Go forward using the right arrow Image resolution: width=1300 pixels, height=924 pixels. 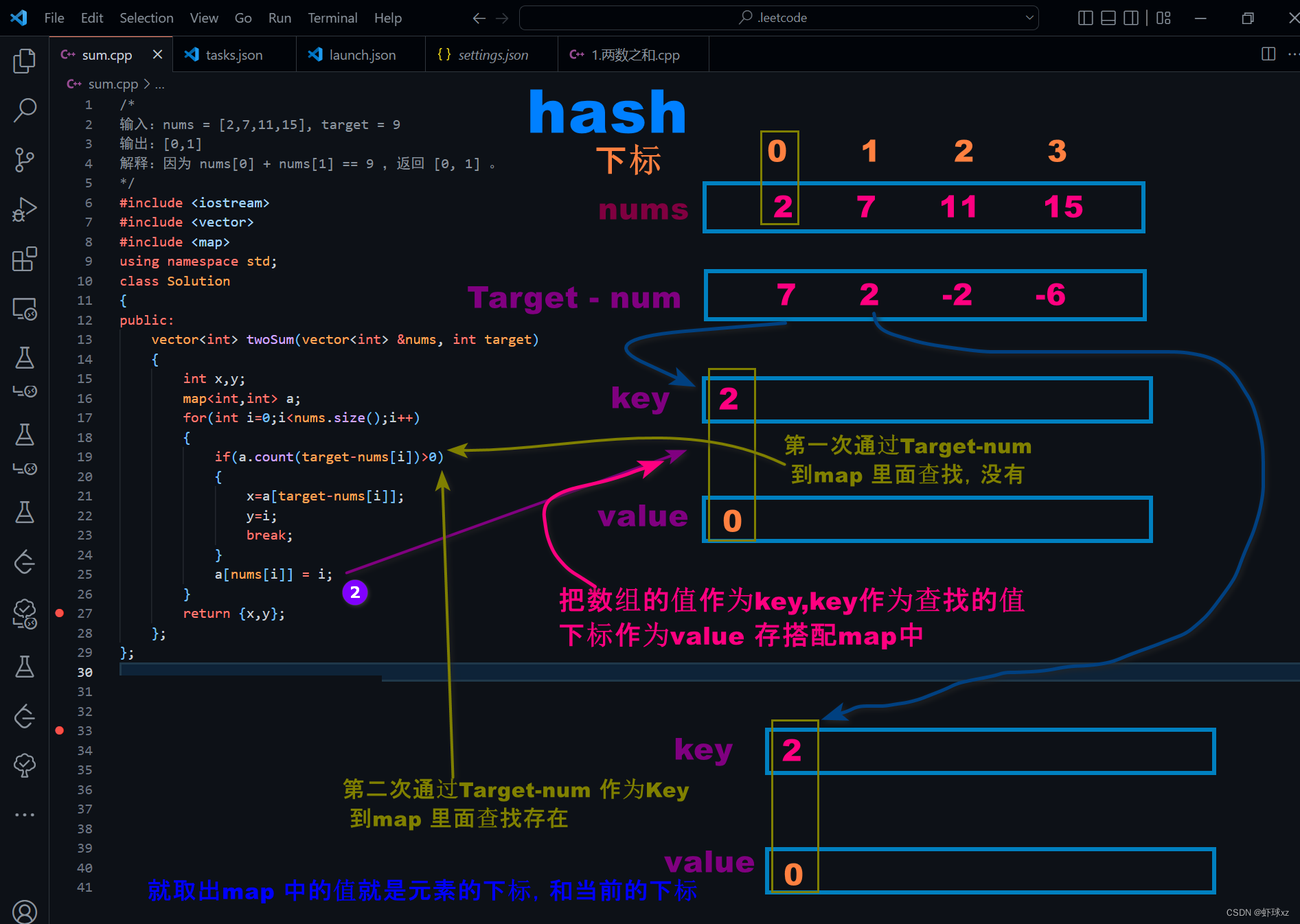coord(503,19)
